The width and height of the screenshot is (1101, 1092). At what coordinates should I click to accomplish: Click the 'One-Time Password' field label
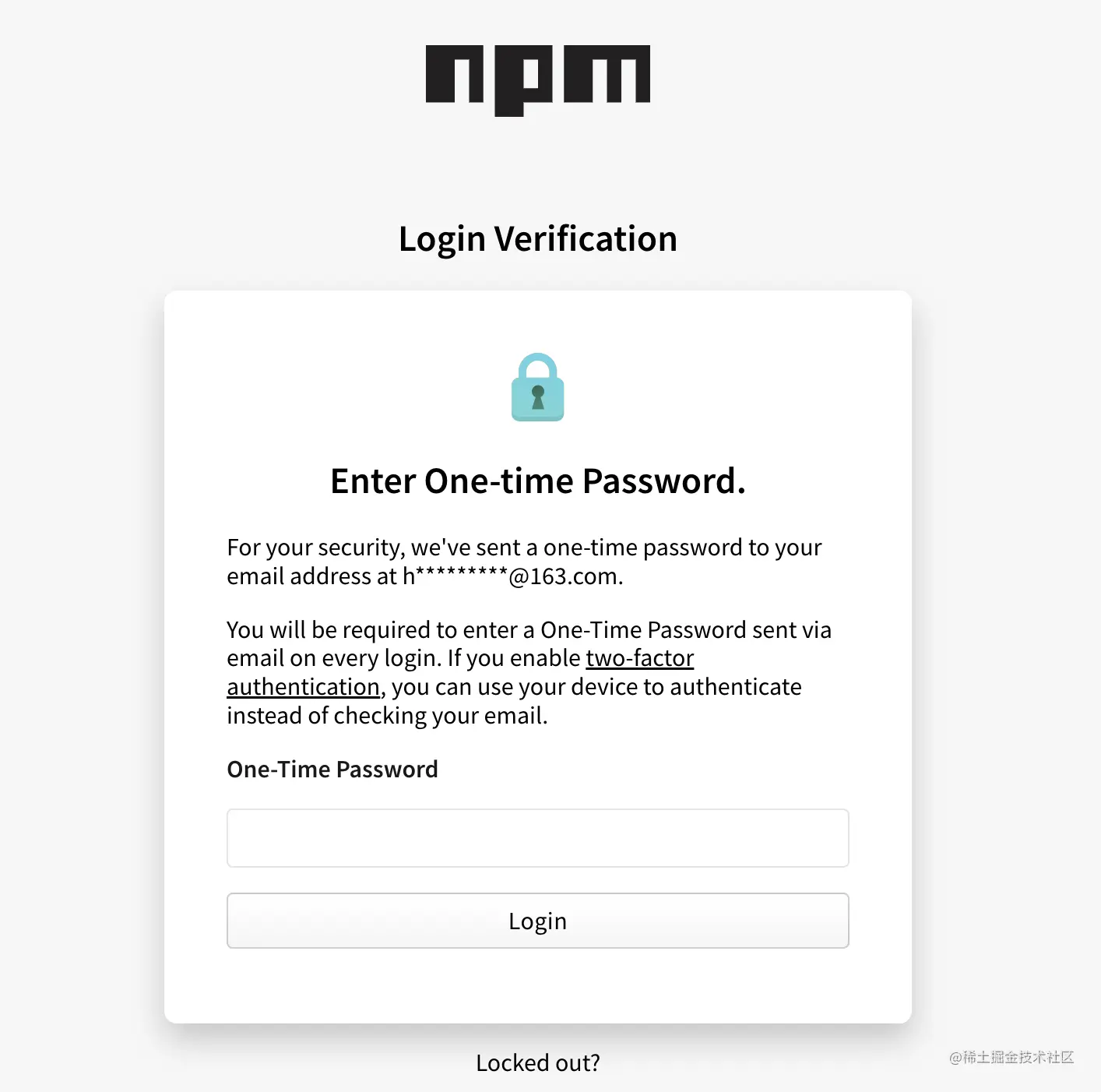point(332,770)
